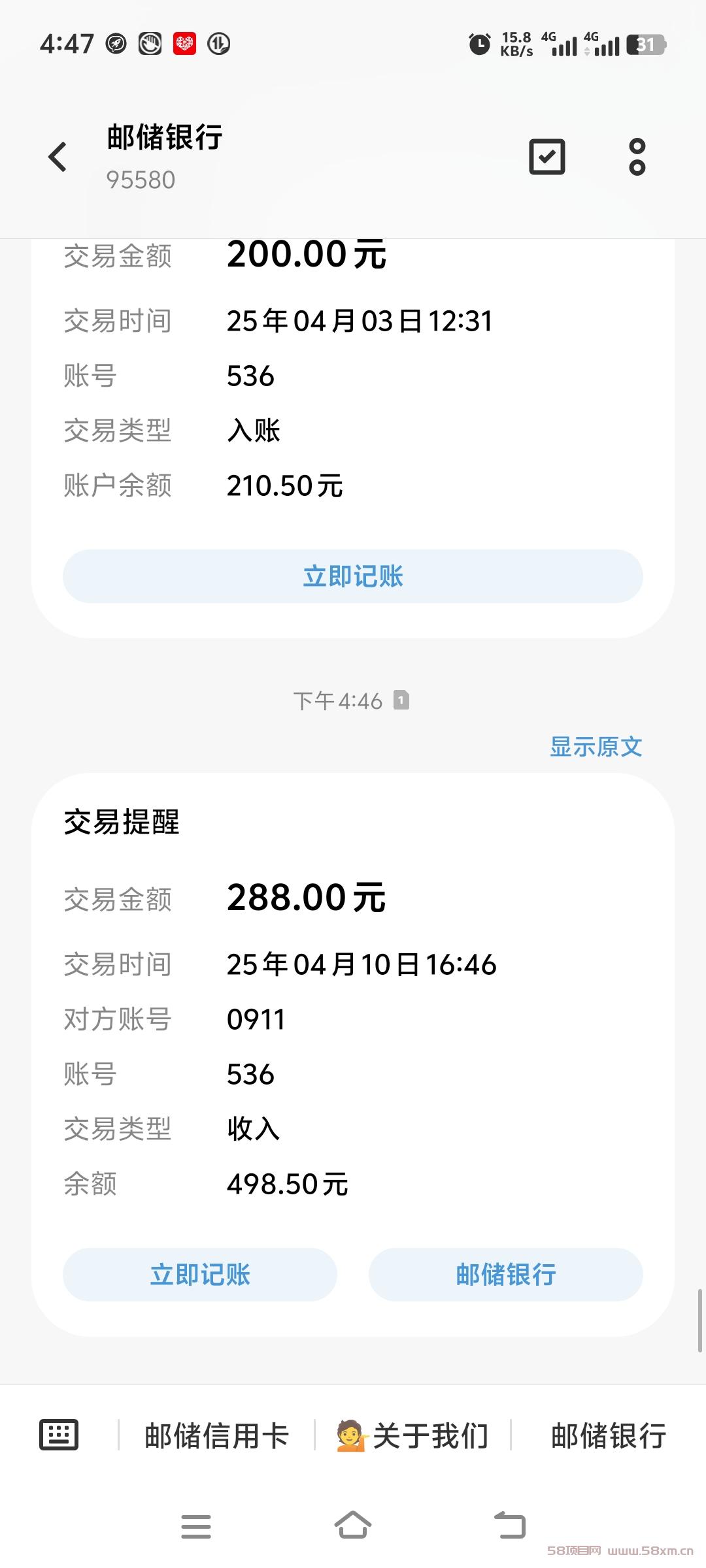Image resolution: width=706 pixels, height=1568 pixels.
Task: Tap the red Pinduoduo notification icon
Action: tap(185, 44)
